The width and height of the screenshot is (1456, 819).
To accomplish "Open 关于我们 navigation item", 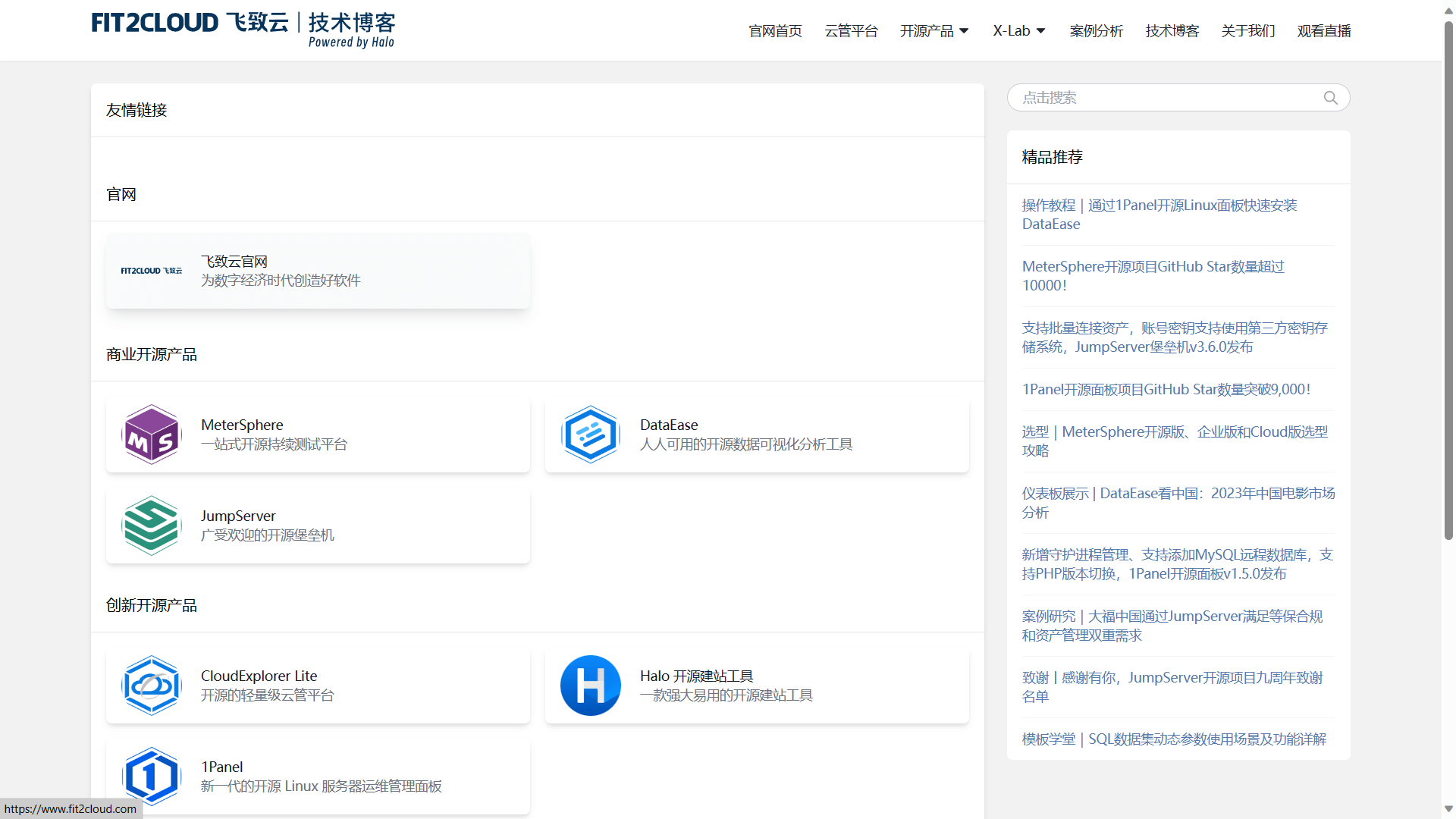I will (x=1248, y=31).
